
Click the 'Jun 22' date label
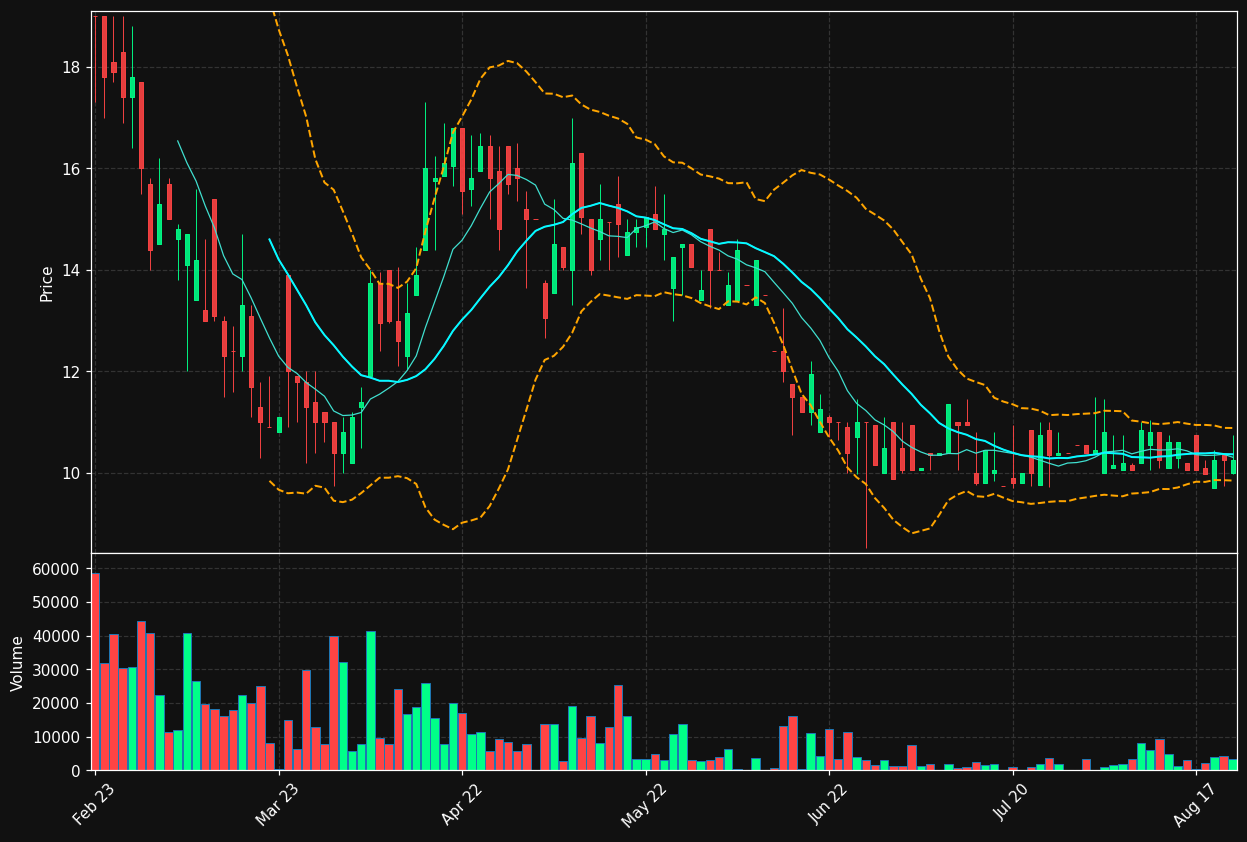pyautogui.click(x=829, y=804)
